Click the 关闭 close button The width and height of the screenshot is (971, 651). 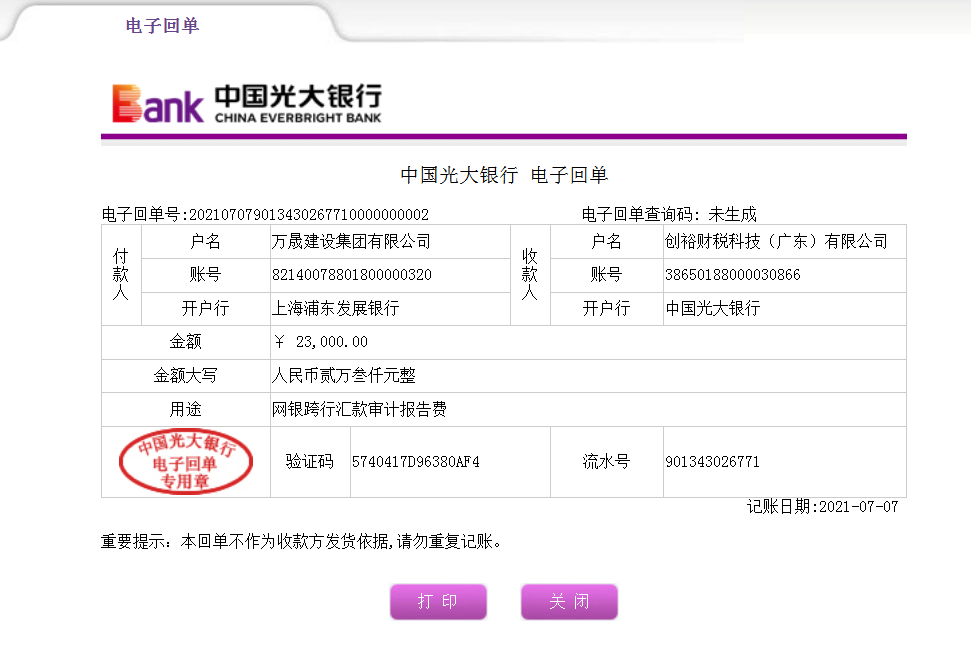[x=570, y=601]
